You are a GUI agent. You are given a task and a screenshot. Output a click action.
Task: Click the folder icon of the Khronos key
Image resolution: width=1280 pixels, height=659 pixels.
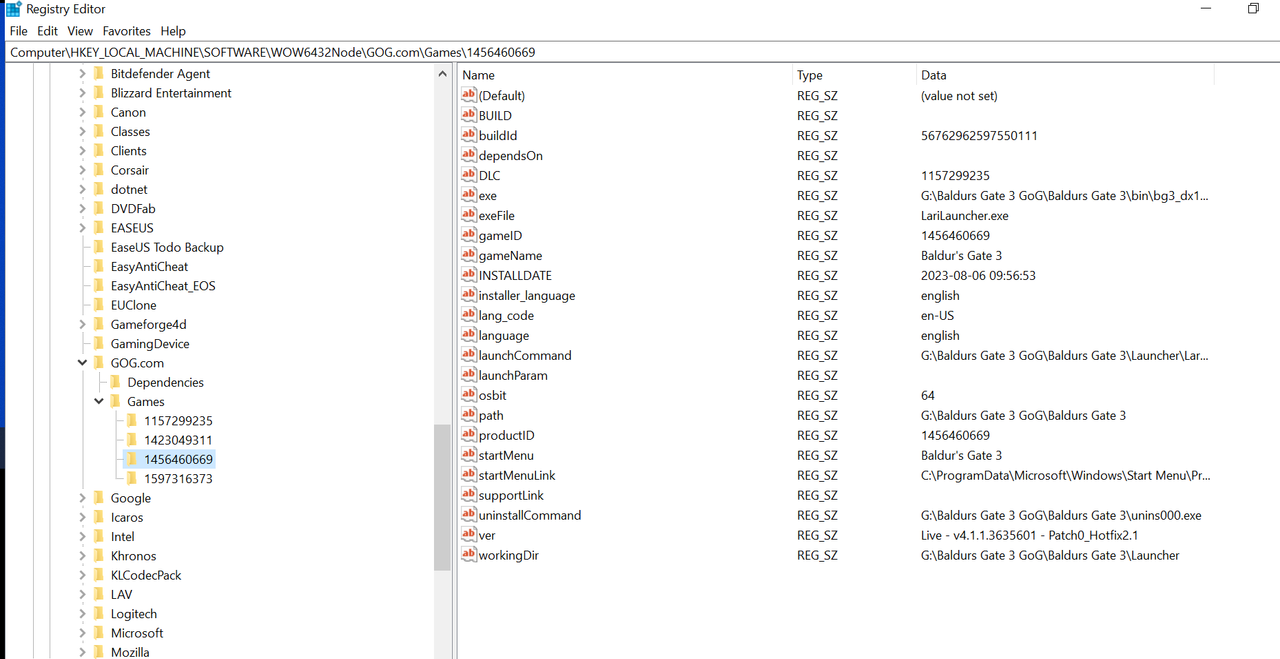pos(98,556)
